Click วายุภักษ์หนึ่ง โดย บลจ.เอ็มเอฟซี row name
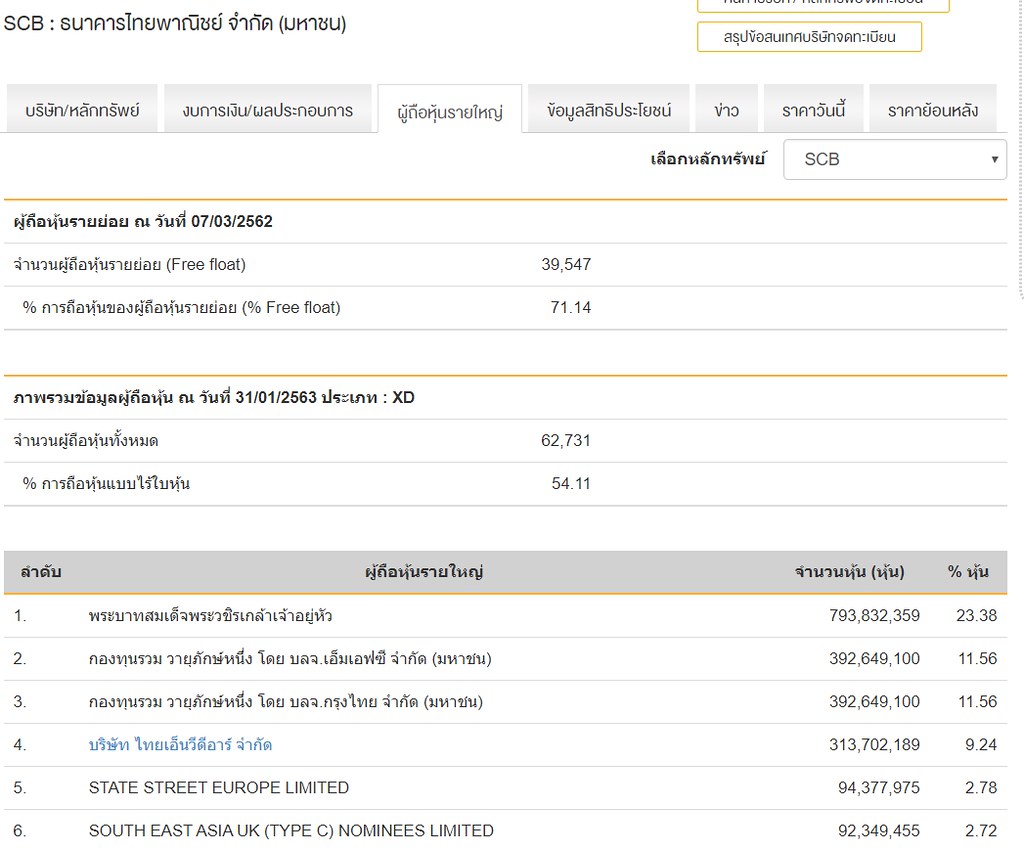 (x=290, y=658)
